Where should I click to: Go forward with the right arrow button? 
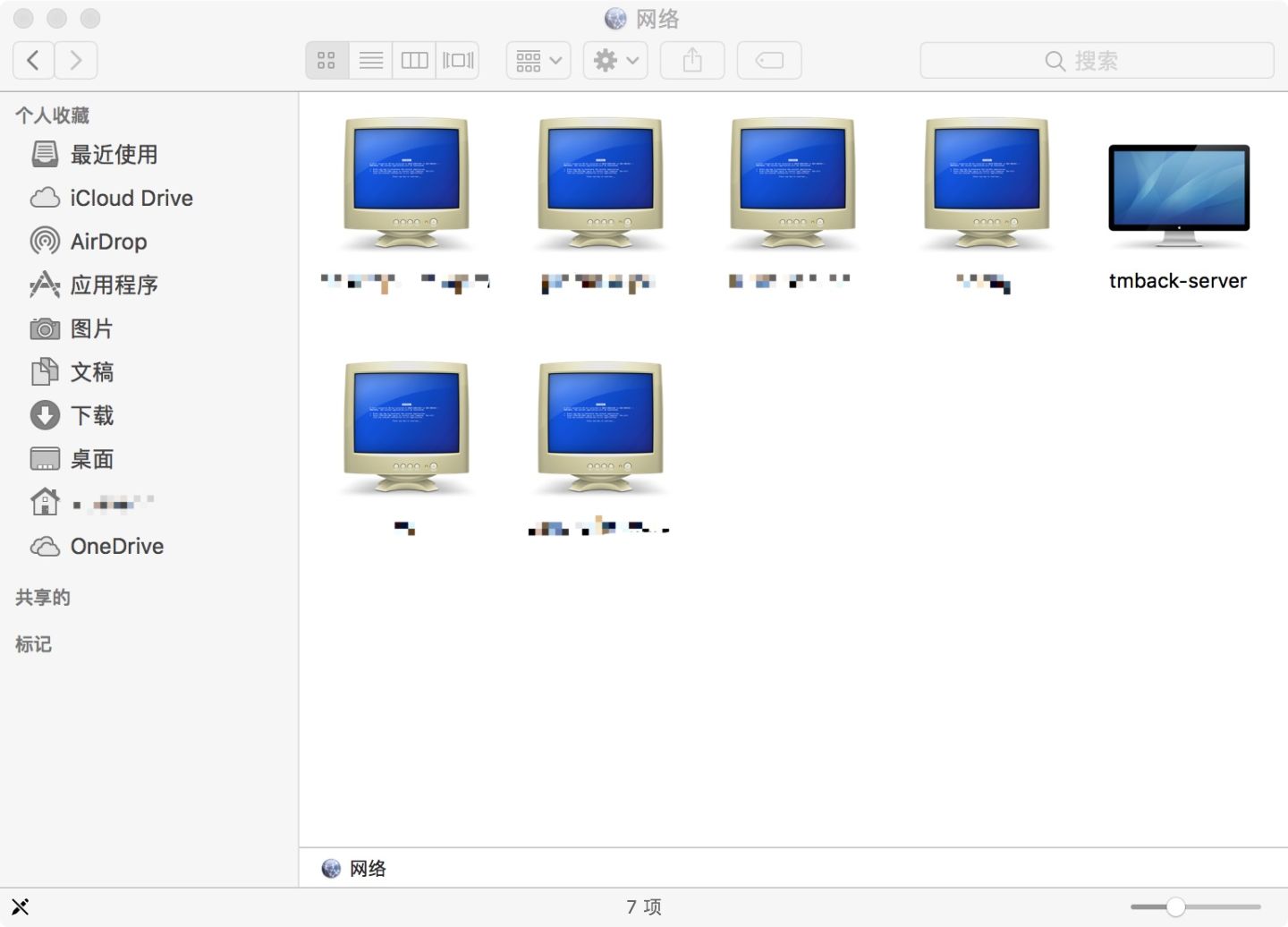coord(76,60)
